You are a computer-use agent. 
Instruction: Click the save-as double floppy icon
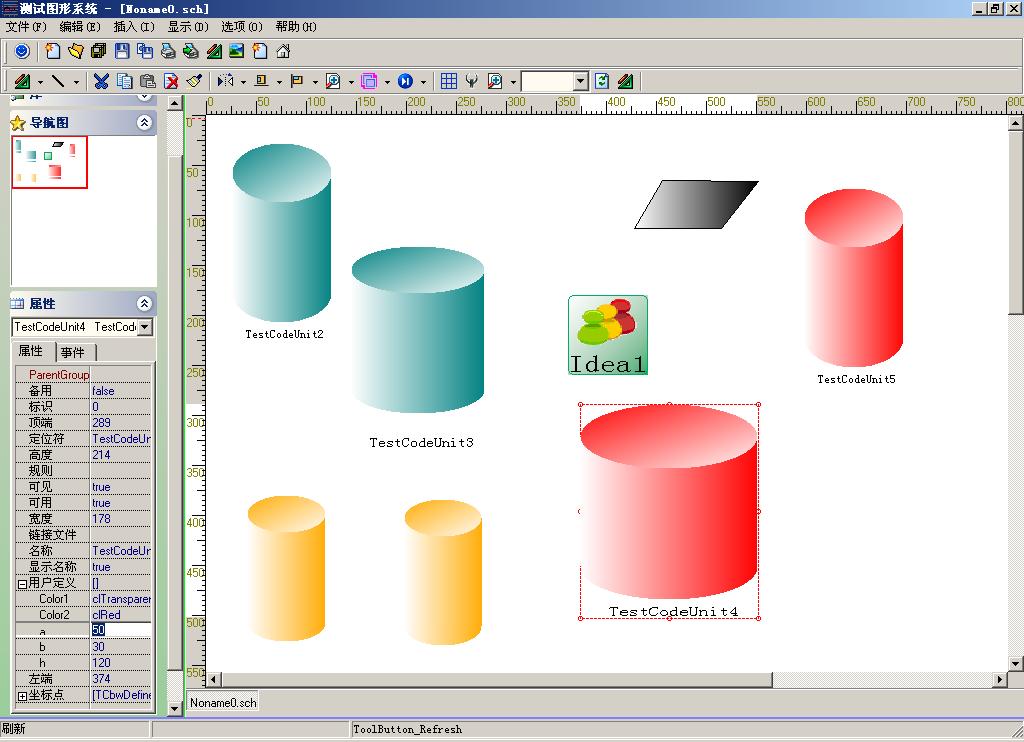pos(145,51)
